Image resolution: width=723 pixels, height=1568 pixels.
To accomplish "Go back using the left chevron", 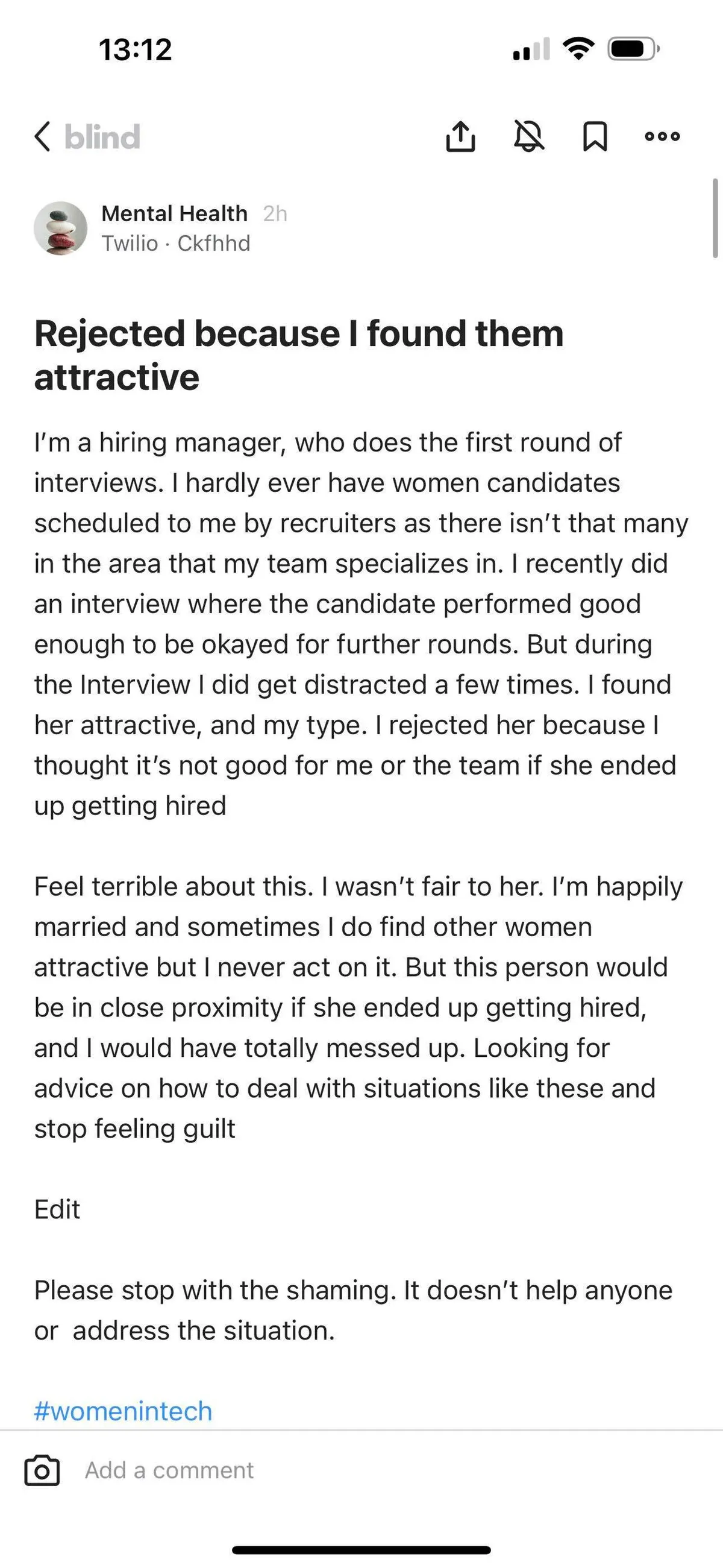I will point(43,136).
